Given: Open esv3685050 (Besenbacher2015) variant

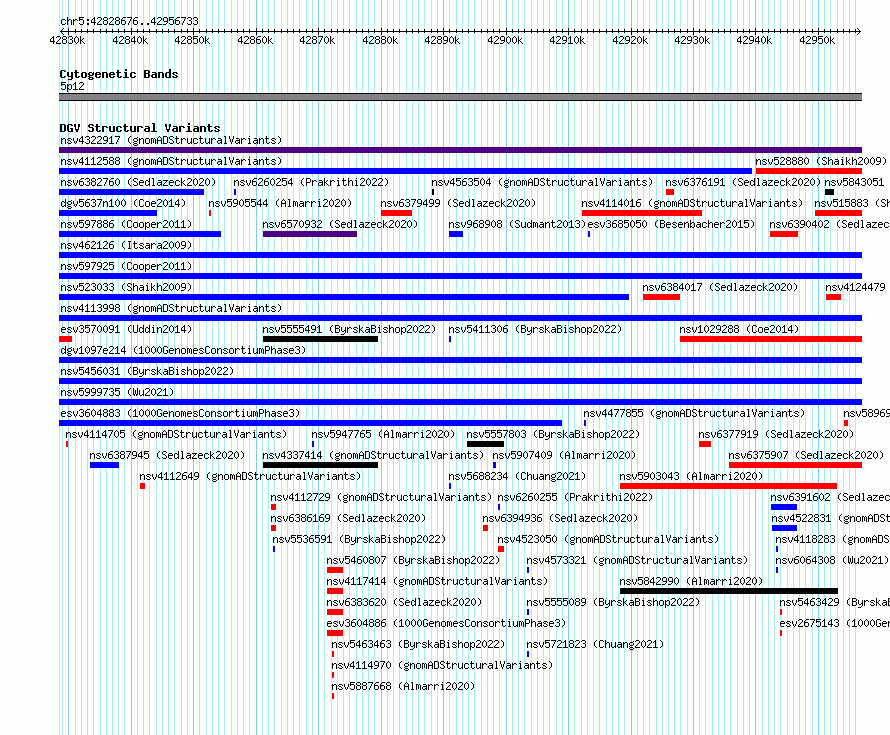Looking at the screenshot, I should 671,224.
